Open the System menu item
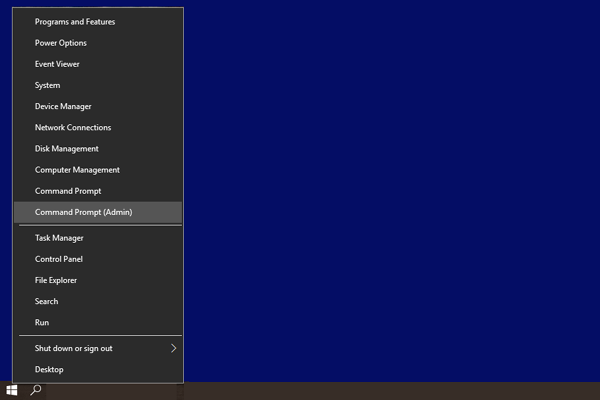Image resolution: width=600 pixels, height=400 pixels. 98,85
